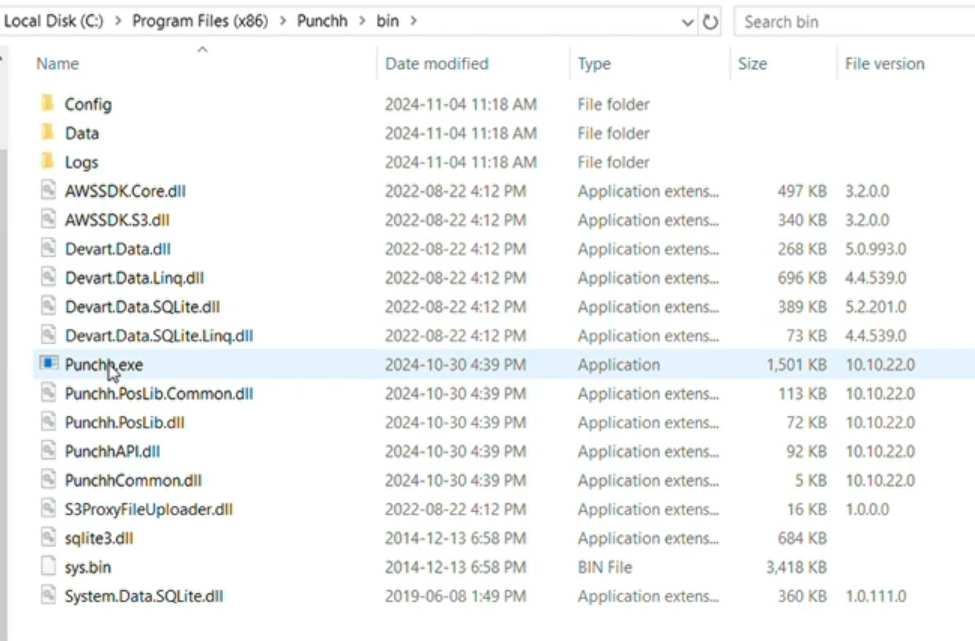Click the Devart.Data.SQLite.dll file icon
Image resolution: width=975 pixels, height=641 pixels.
49,305
